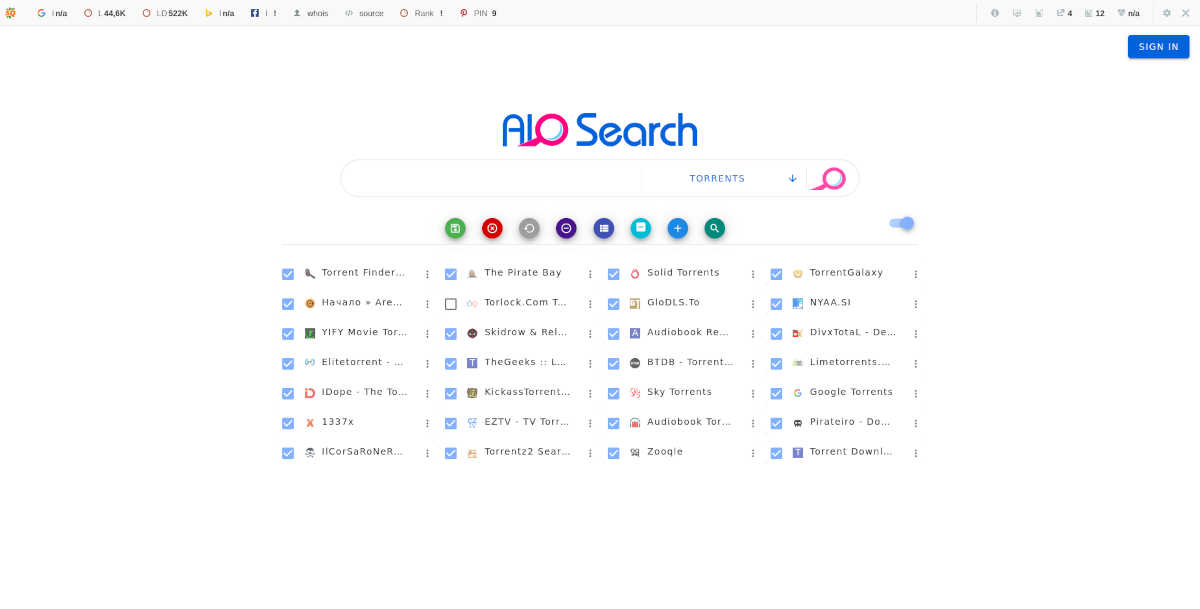This screenshot has height=609, width=1200.
Task: Click the Google index n/a indicator
Action: (52, 13)
